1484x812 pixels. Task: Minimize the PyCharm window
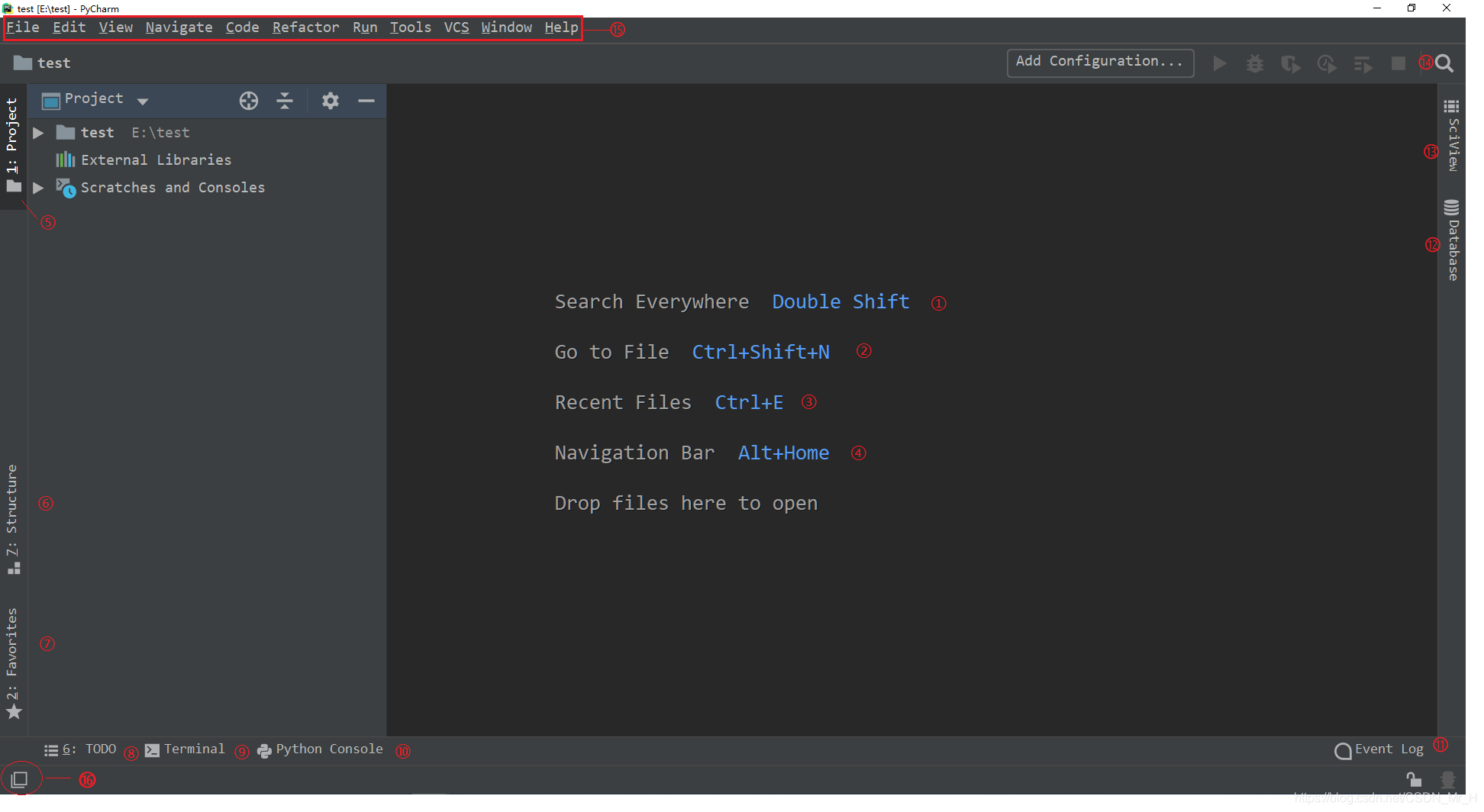[1377, 8]
